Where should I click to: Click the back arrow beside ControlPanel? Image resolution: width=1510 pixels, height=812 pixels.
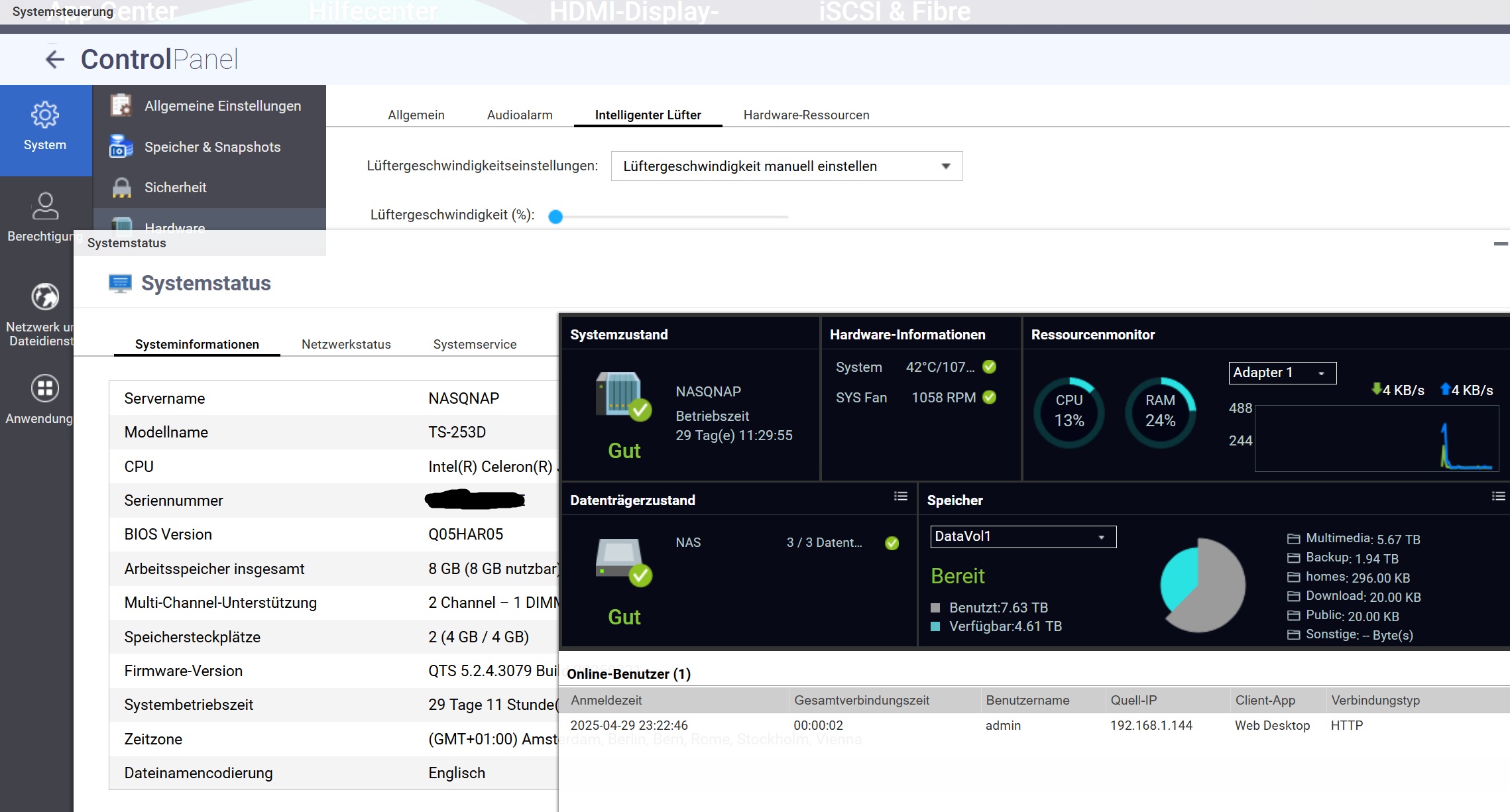click(54, 60)
